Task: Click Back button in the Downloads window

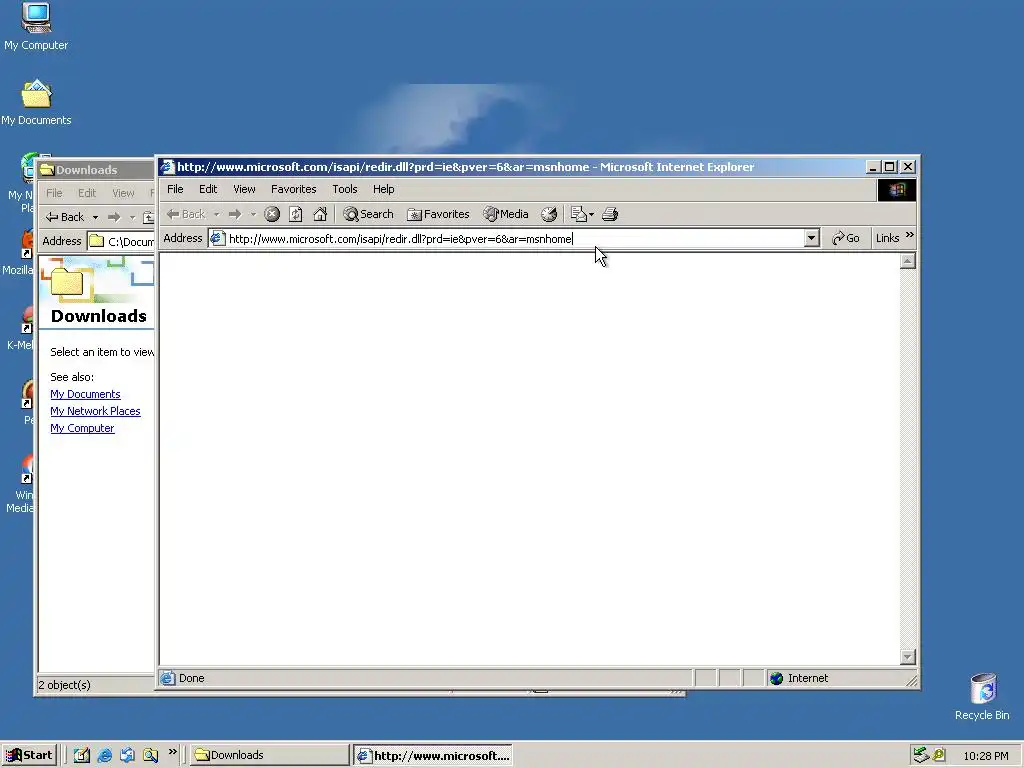Action: pyautogui.click(x=65, y=217)
